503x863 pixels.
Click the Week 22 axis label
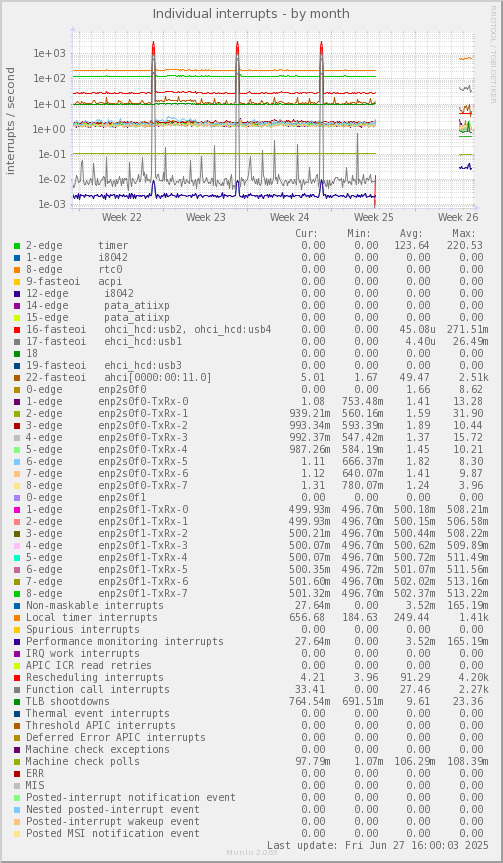[x=122, y=217]
